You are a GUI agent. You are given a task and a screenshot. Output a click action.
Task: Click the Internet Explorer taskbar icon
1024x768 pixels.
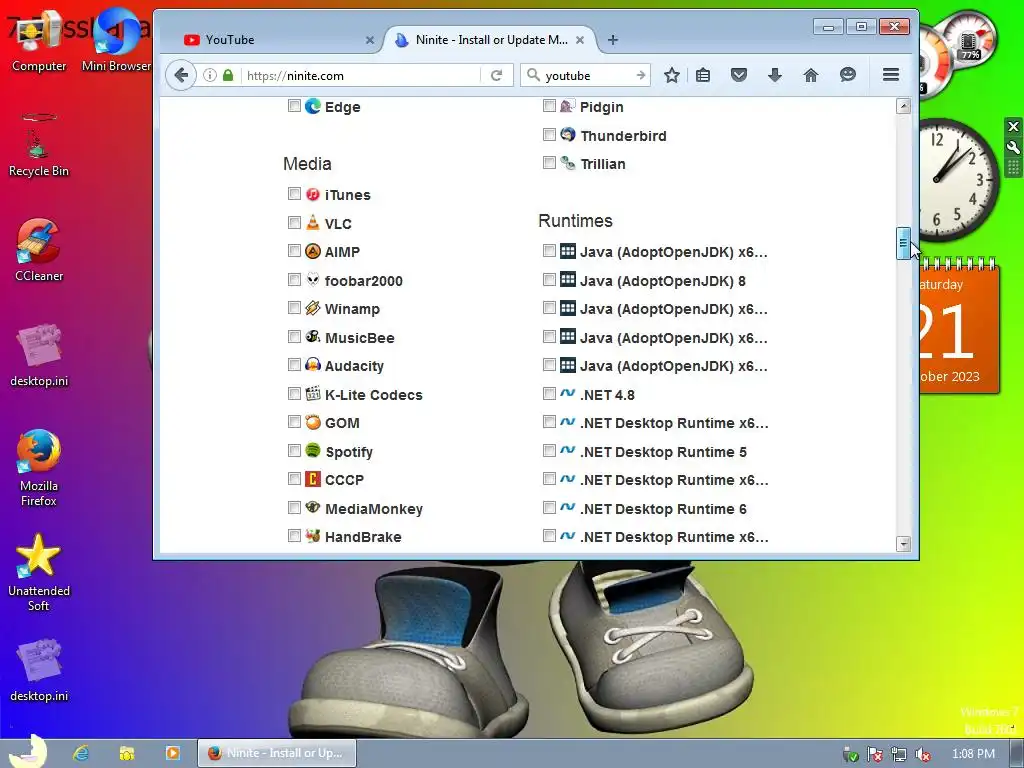tap(81, 753)
